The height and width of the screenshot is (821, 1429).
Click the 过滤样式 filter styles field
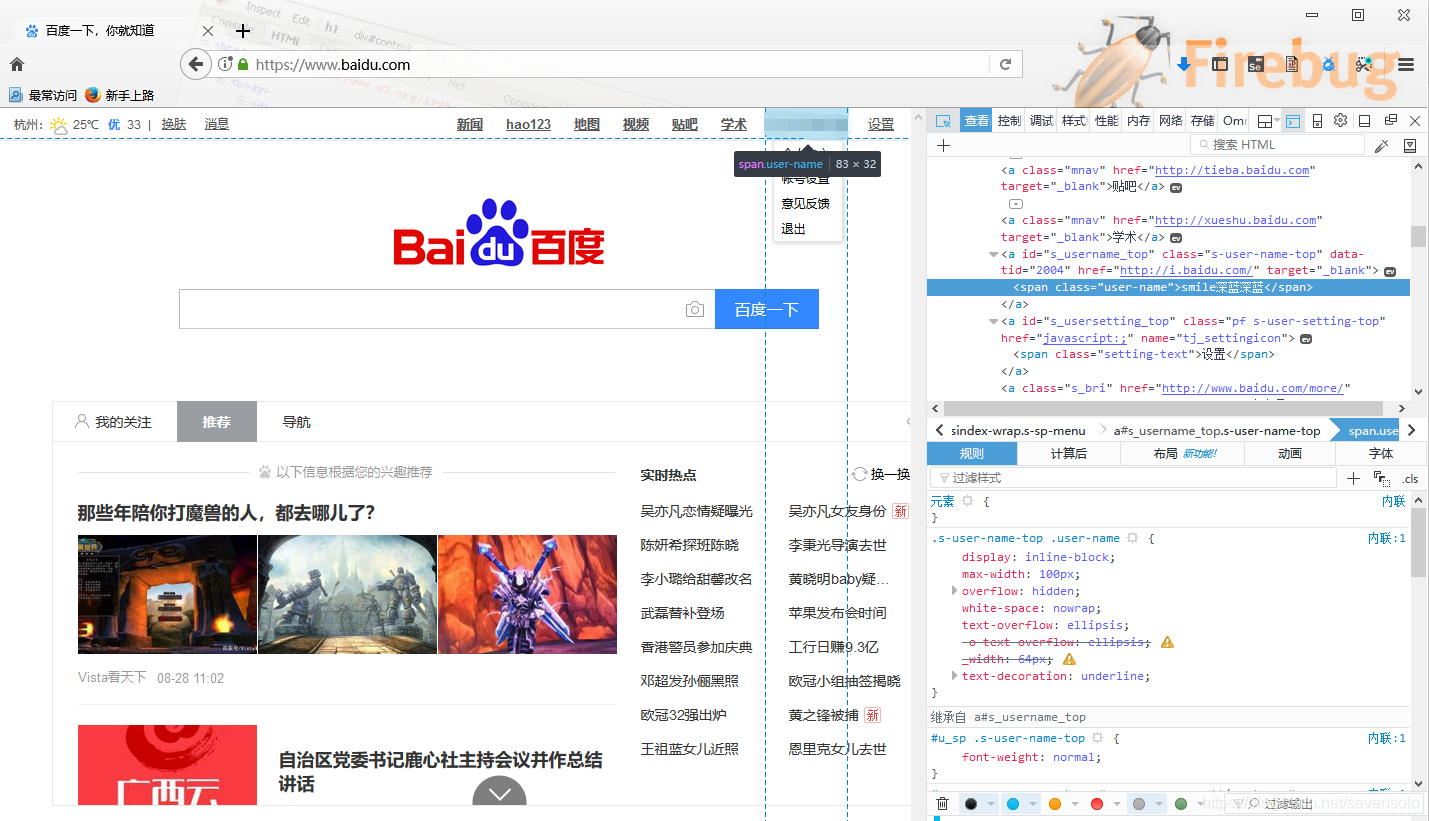(1134, 478)
